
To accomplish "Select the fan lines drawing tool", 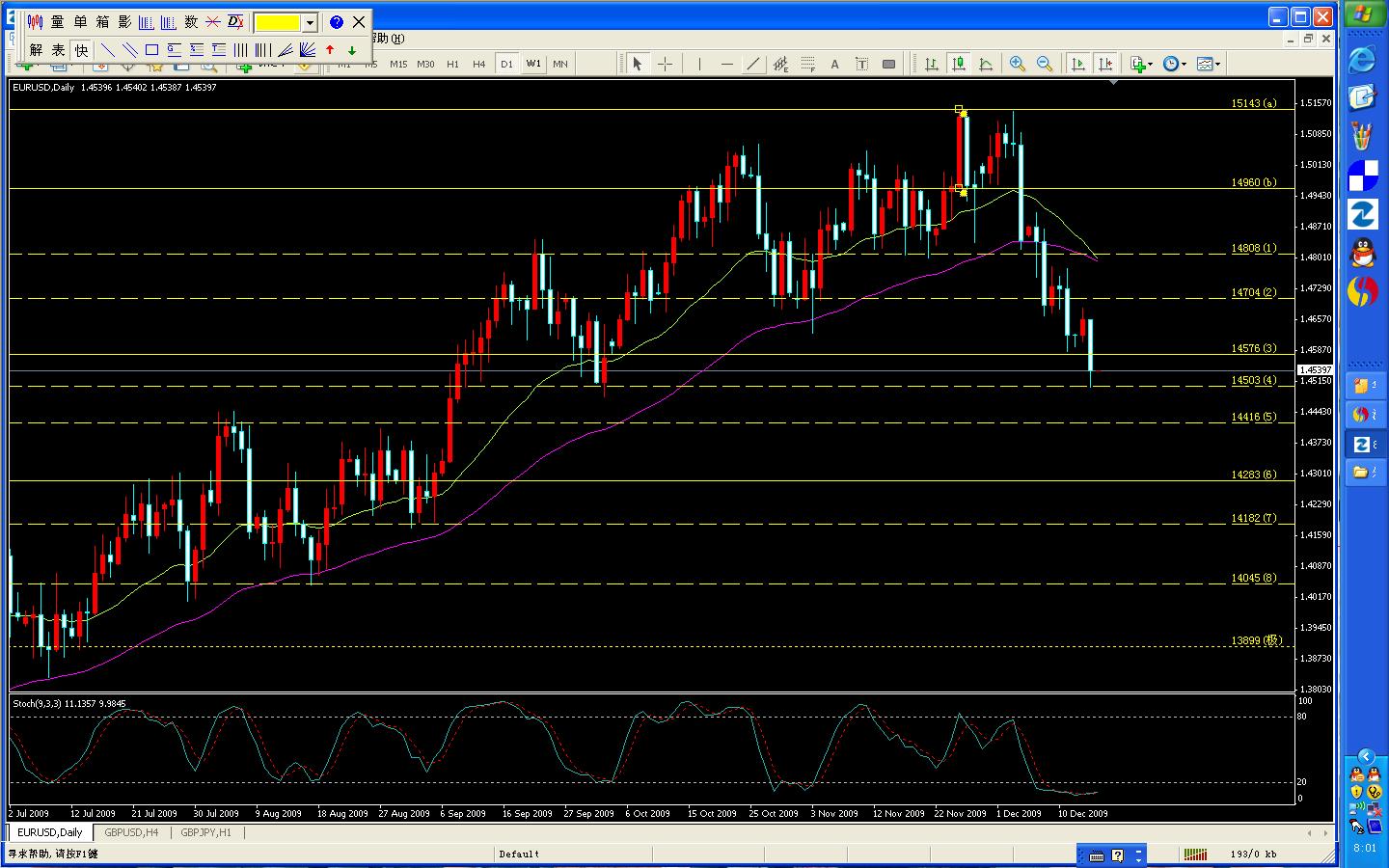I will coord(308,50).
